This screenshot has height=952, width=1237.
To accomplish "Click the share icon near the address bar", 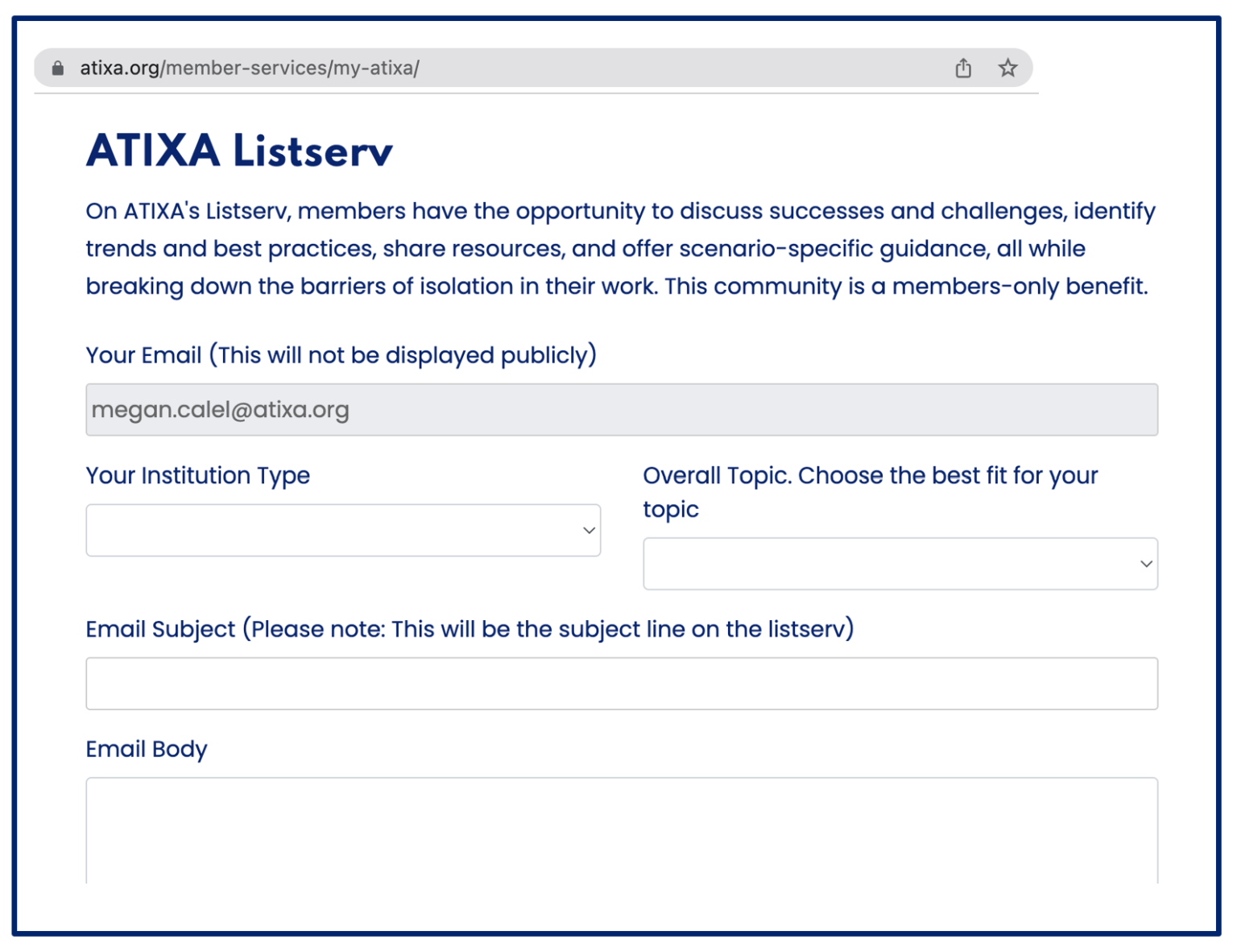I will [962, 68].
